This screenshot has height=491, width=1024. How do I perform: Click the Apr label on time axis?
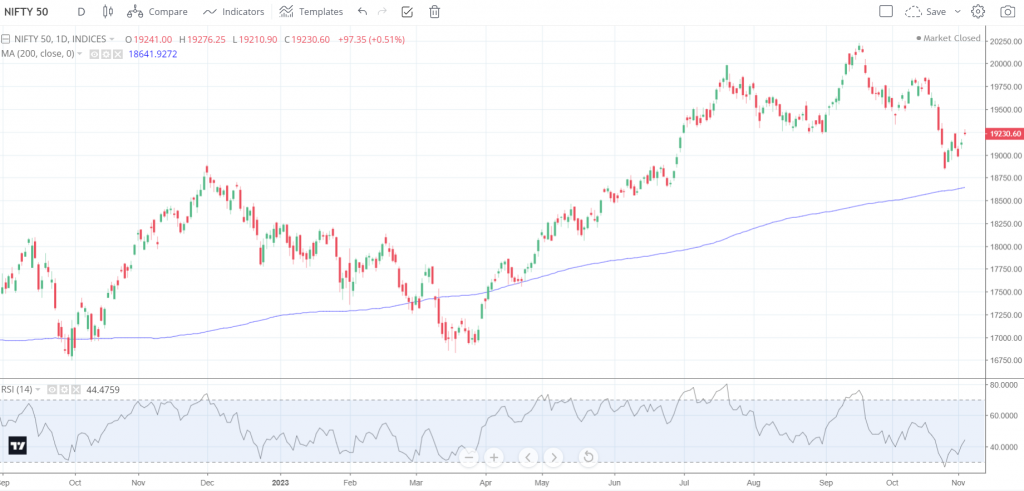click(485, 485)
